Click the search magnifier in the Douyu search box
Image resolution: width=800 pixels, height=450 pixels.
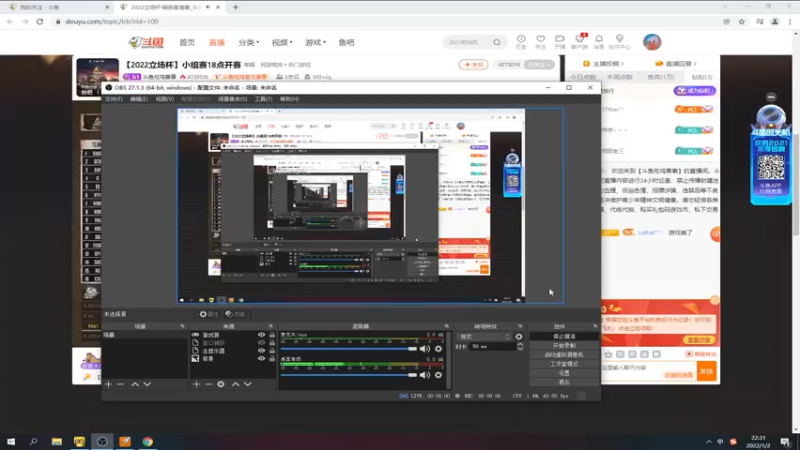pos(497,42)
